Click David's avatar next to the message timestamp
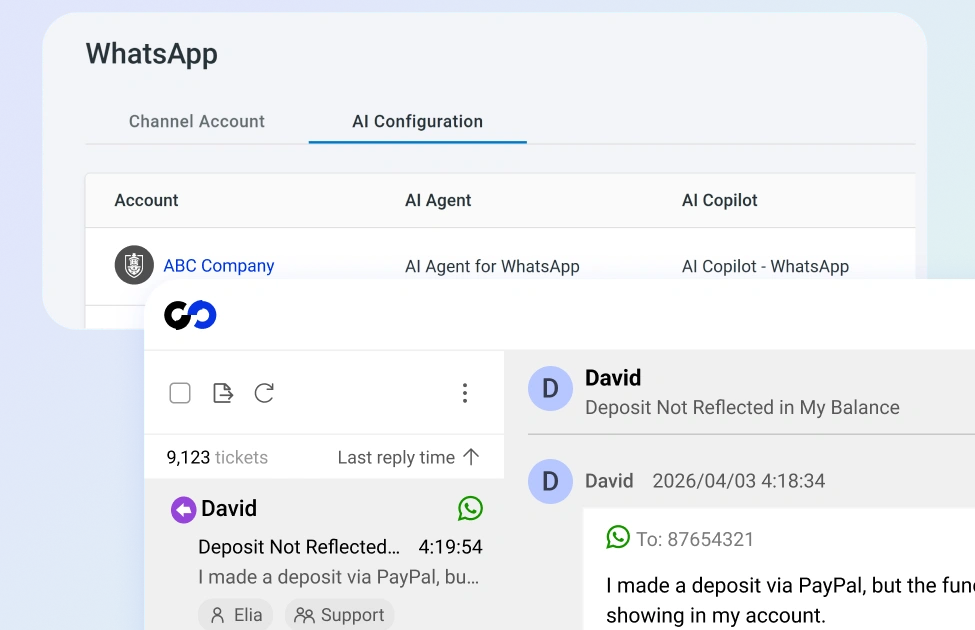The image size is (975, 630). click(x=550, y=481)
